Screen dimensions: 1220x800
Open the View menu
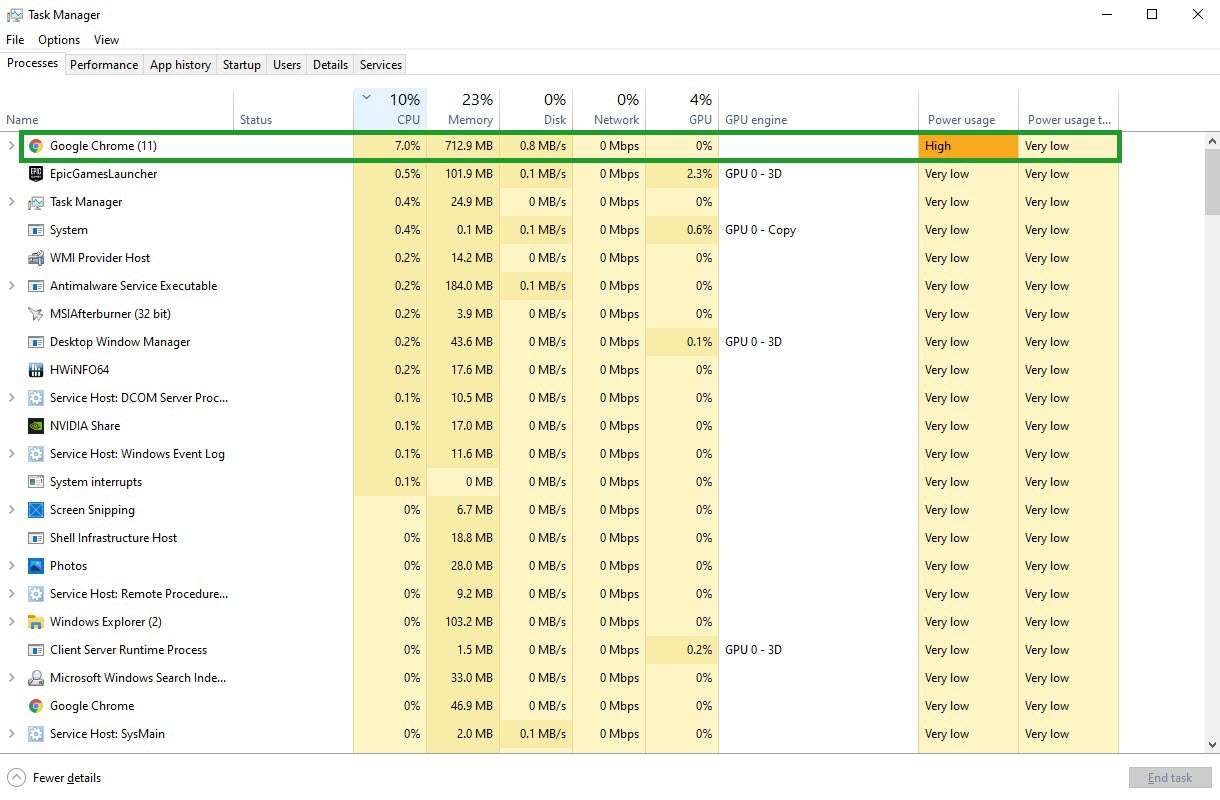click(x=106, y=40)
